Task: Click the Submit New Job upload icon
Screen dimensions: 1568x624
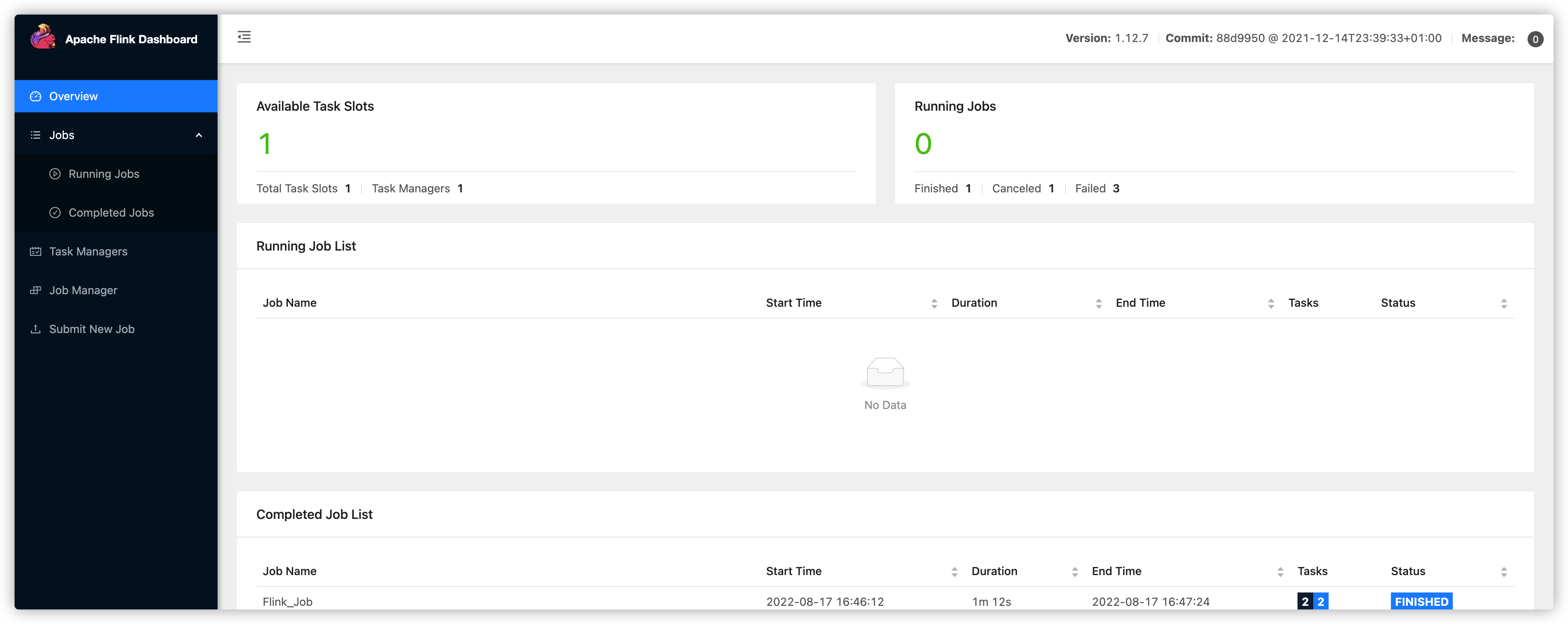Action: [35, 329]
